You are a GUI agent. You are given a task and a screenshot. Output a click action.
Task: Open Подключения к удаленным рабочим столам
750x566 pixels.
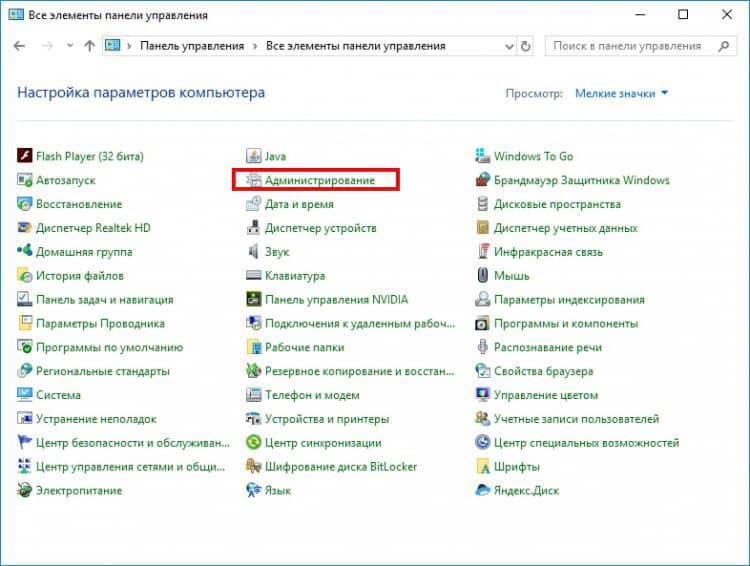[x=360, y=323]
